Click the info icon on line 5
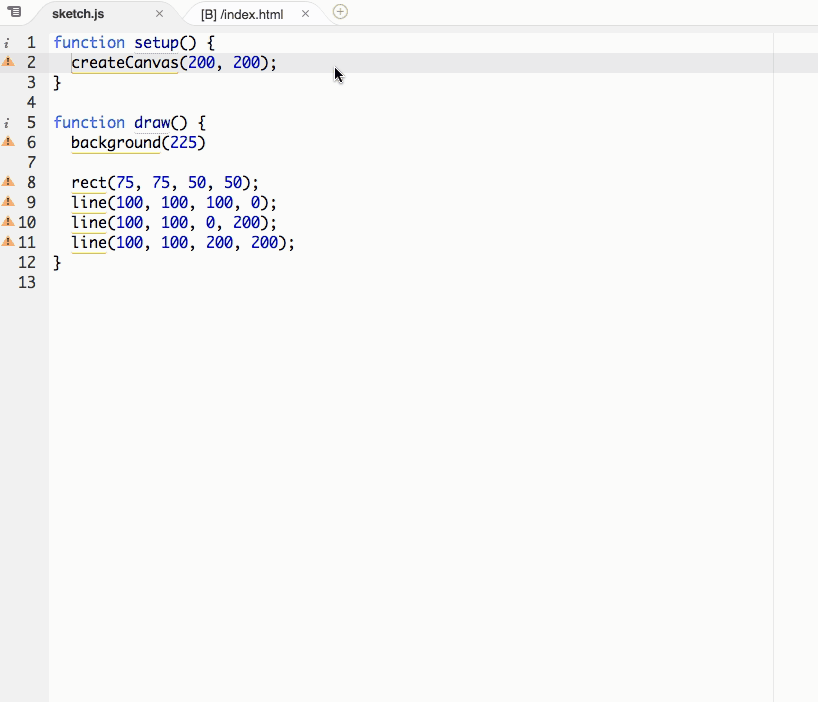The width and height of the screenshot is (818, 702). point(6,124)
